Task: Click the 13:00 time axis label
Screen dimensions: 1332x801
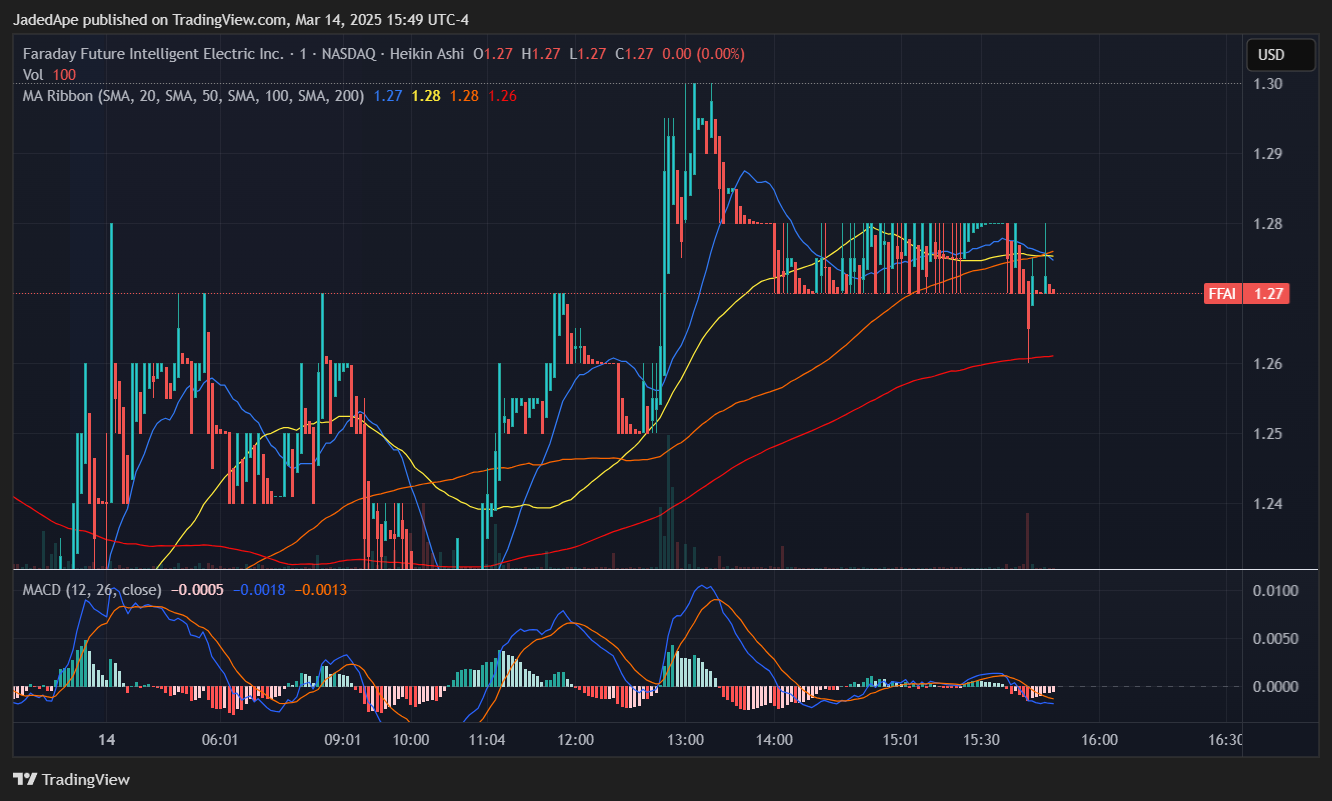Action: coord(684,740)
